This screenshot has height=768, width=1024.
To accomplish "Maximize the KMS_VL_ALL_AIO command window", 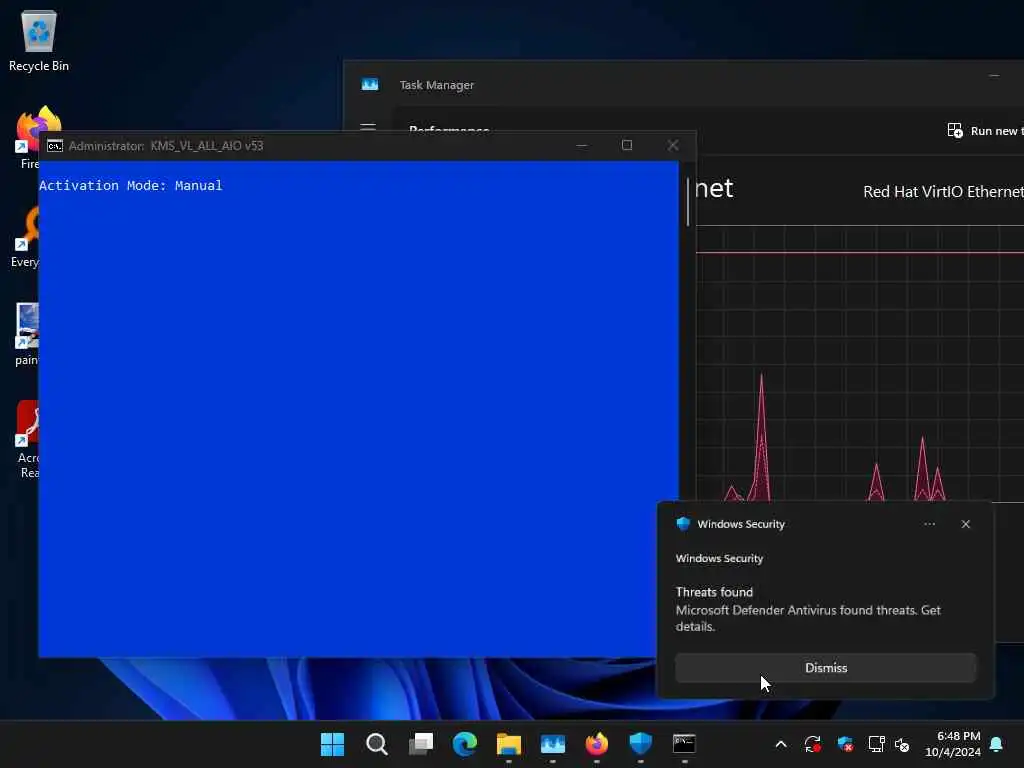I will 627,145.
